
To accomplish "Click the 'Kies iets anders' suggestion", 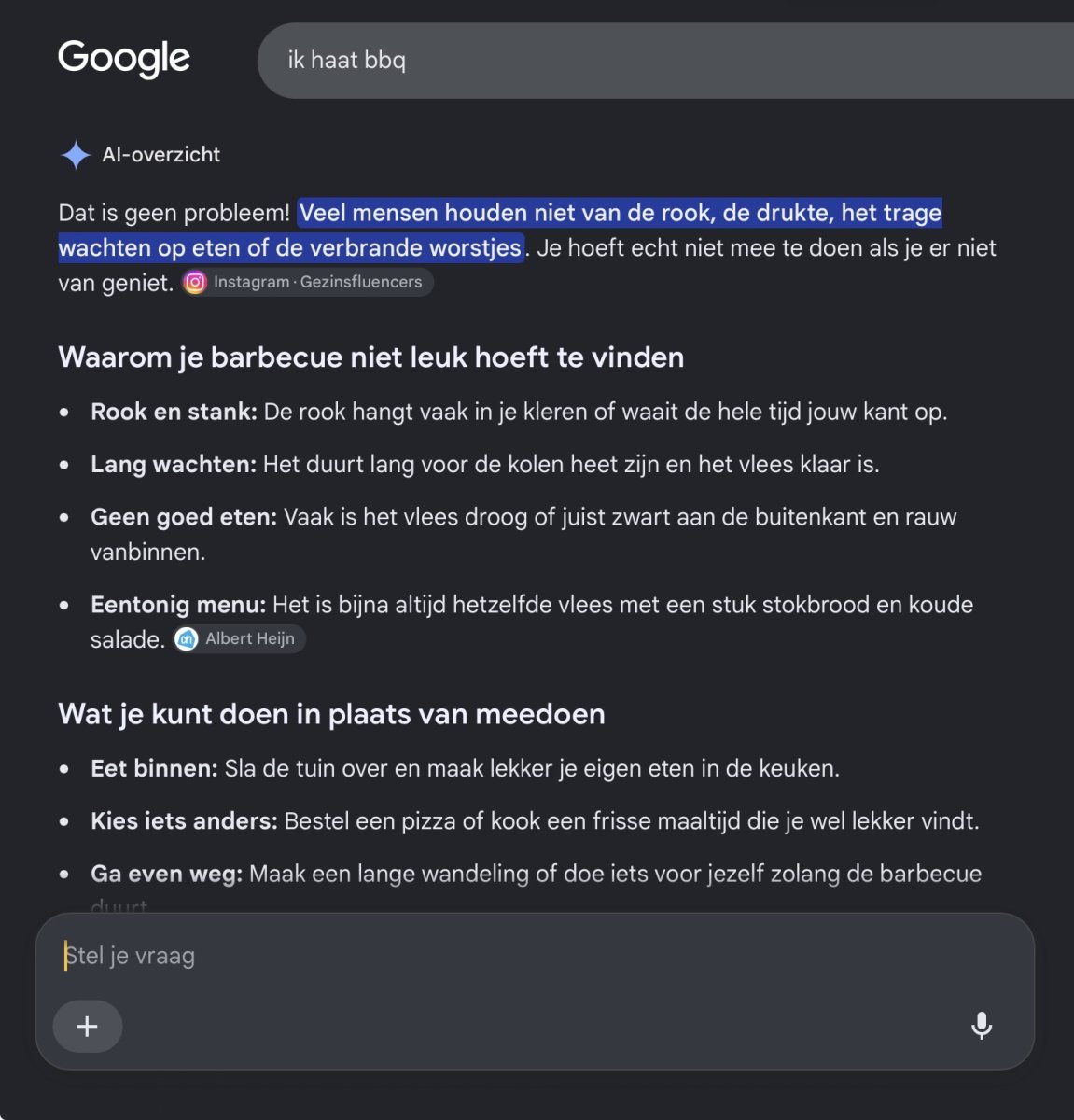I will click(x=535, y=821).
